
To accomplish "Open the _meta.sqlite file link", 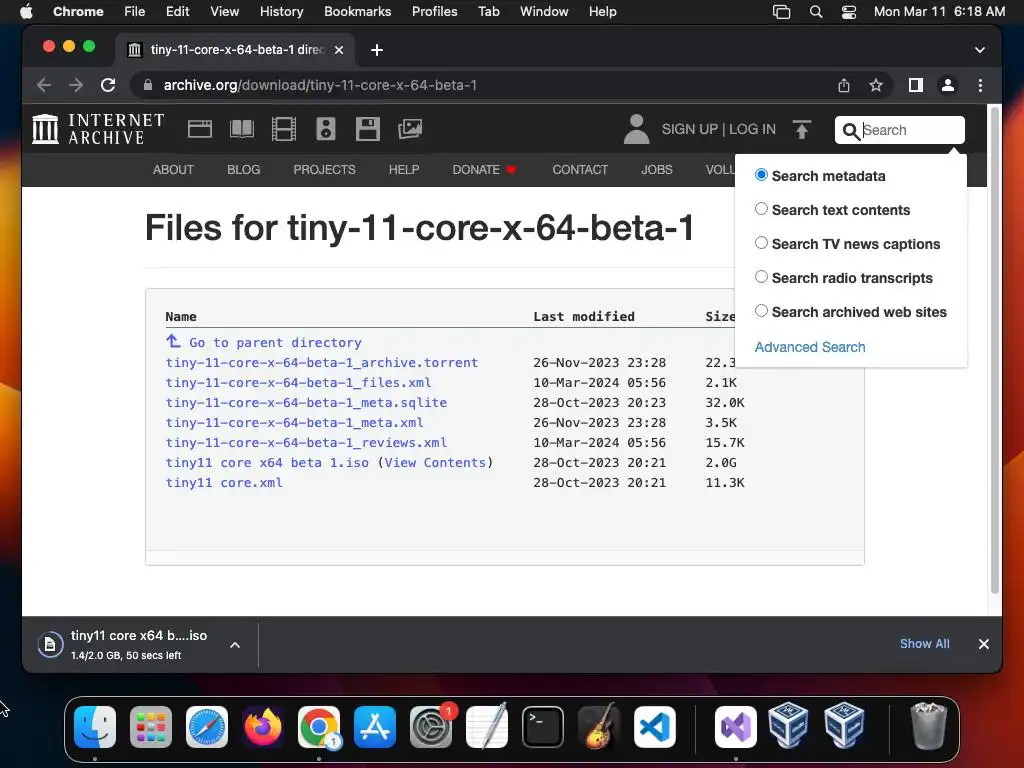I will coord(306,402).
